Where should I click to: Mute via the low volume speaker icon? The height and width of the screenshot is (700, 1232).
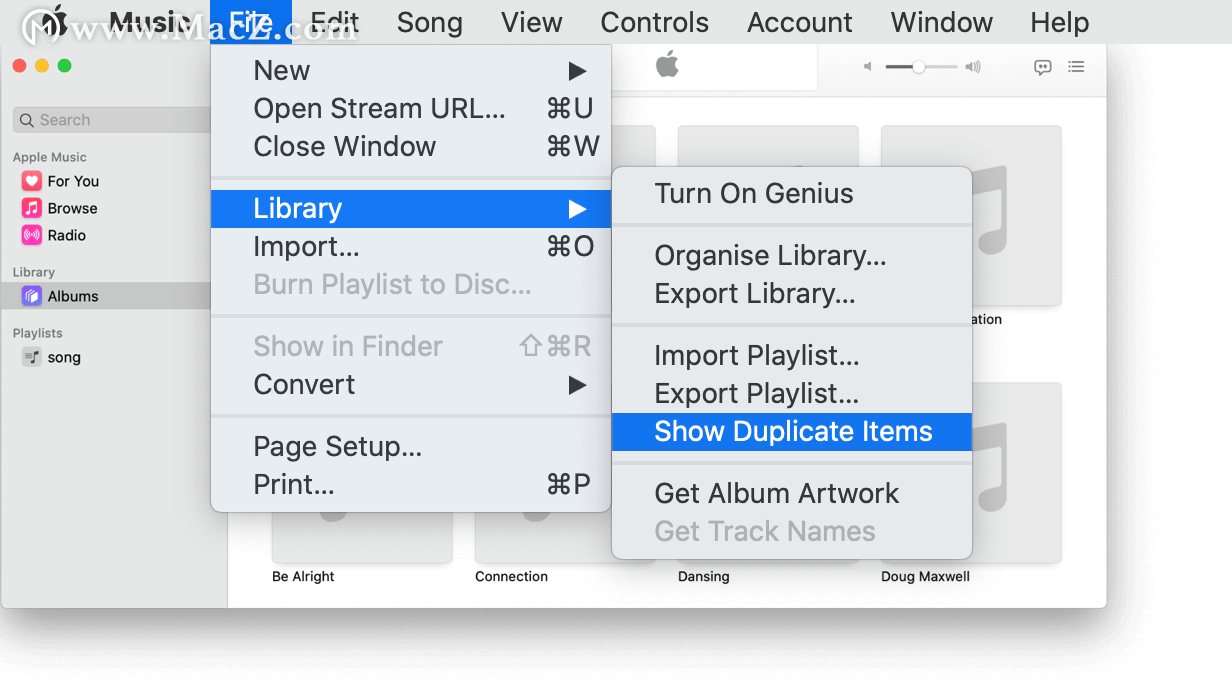868,67
